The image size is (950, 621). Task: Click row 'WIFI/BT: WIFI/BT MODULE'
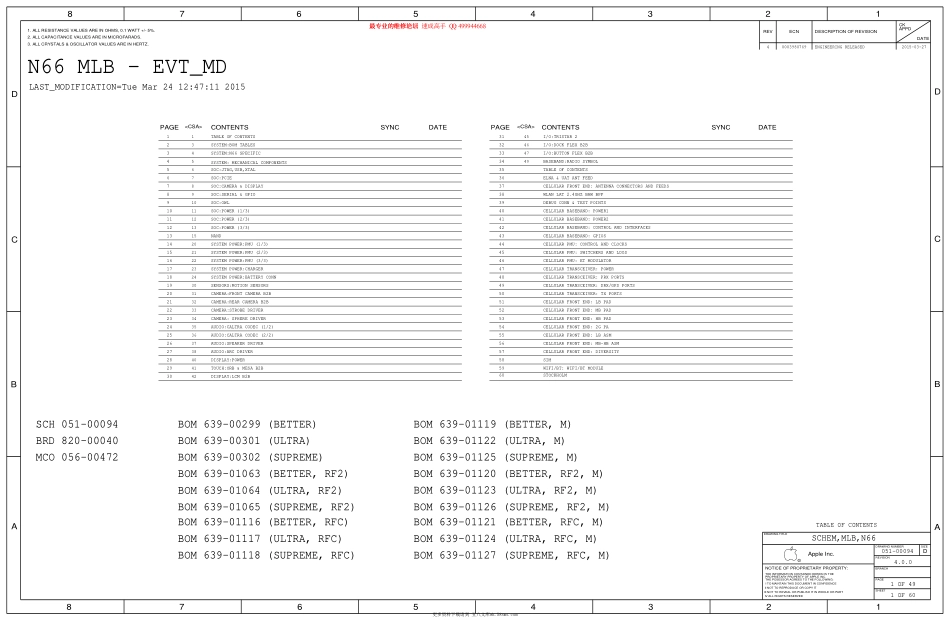coord(641,368)
